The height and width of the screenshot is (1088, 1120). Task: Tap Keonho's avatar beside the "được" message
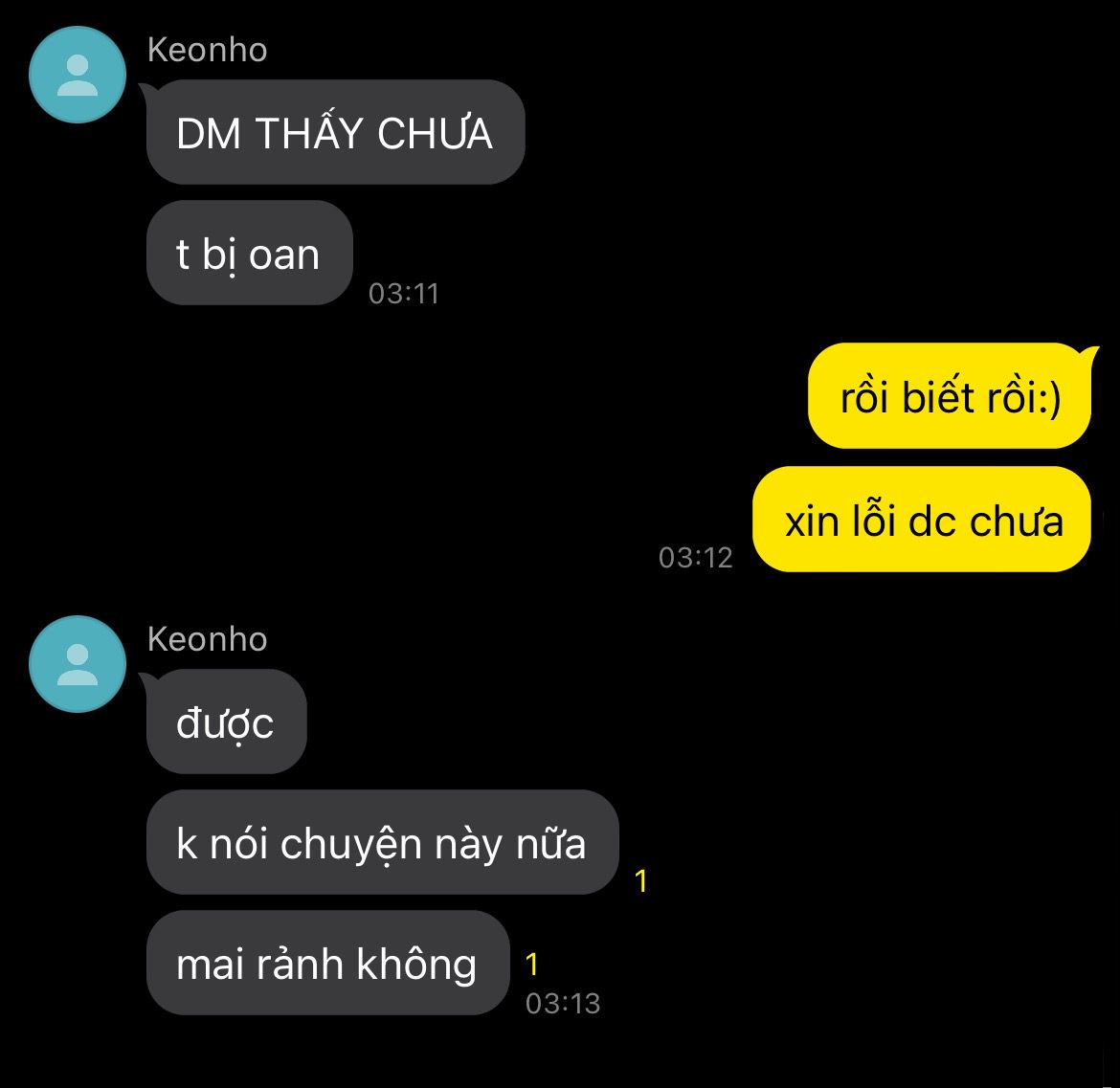pos(78,664)
